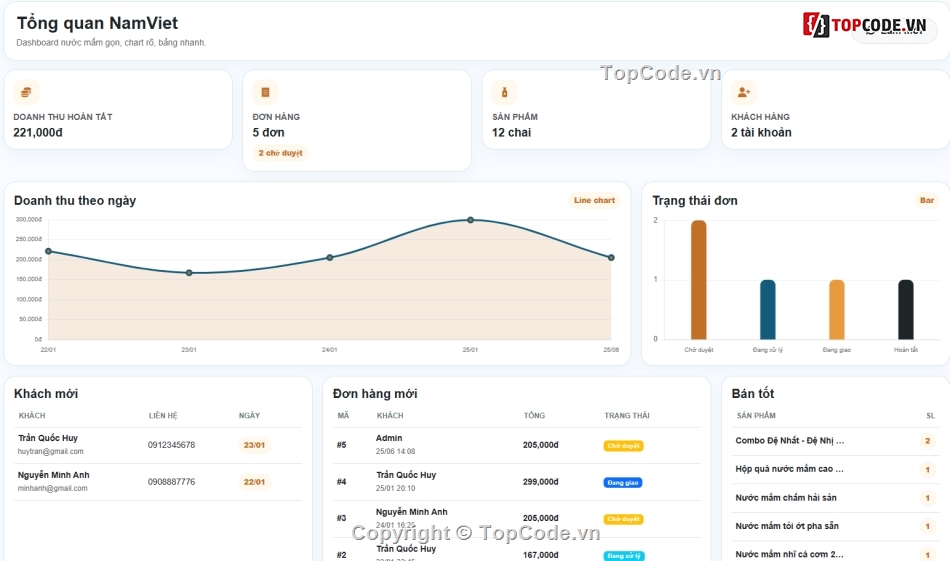Click the 'Tổng quan NamViet' page title
950x561 pixels.
click(x=97, y=23)
